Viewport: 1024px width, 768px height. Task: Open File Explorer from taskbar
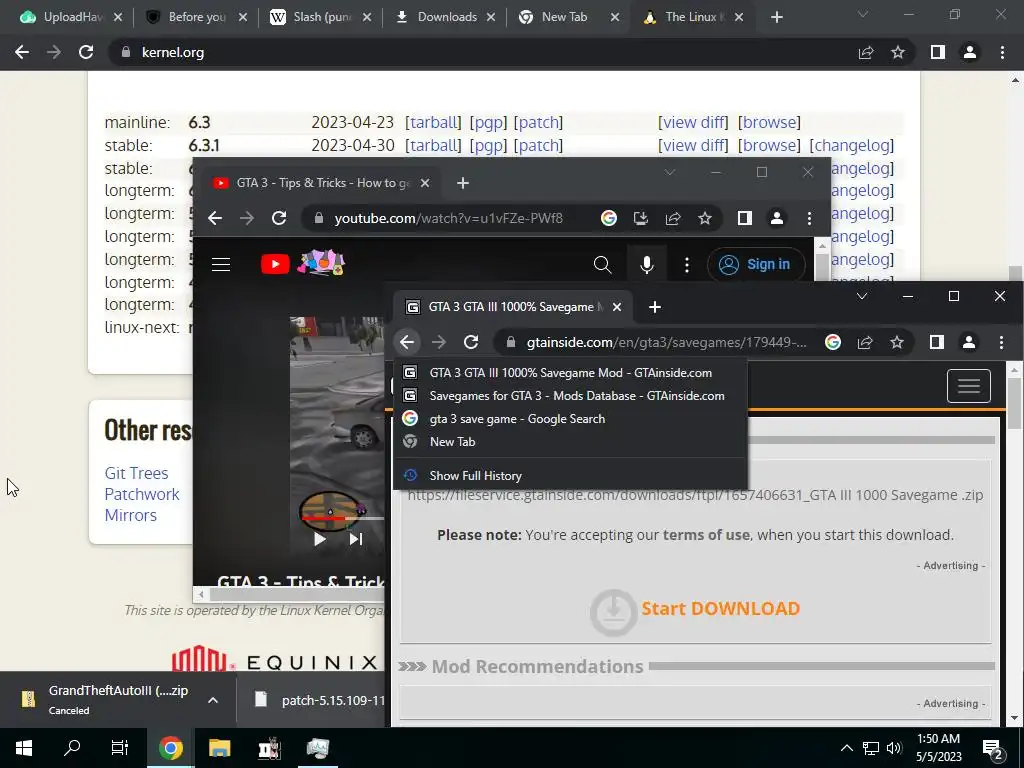click(219, 748)
